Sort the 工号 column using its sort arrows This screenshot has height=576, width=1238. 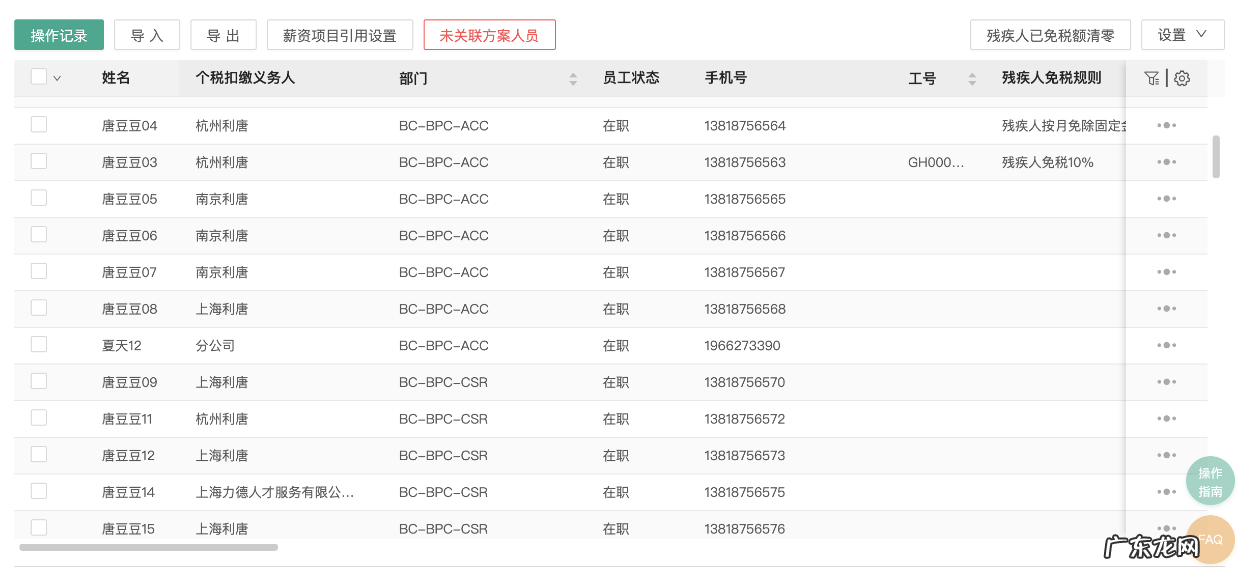970,78
